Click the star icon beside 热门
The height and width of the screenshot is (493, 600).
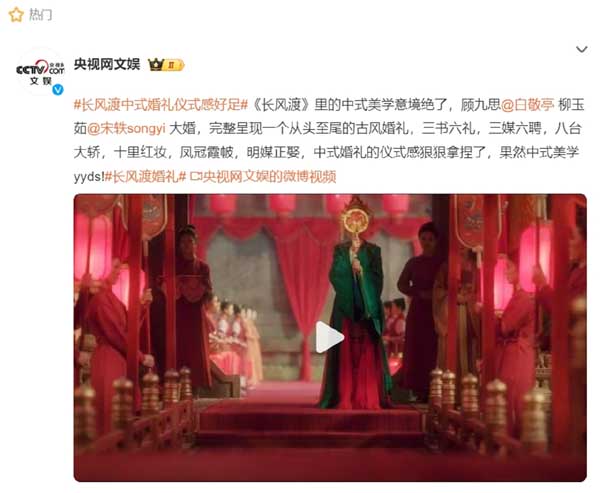(16, 15)
